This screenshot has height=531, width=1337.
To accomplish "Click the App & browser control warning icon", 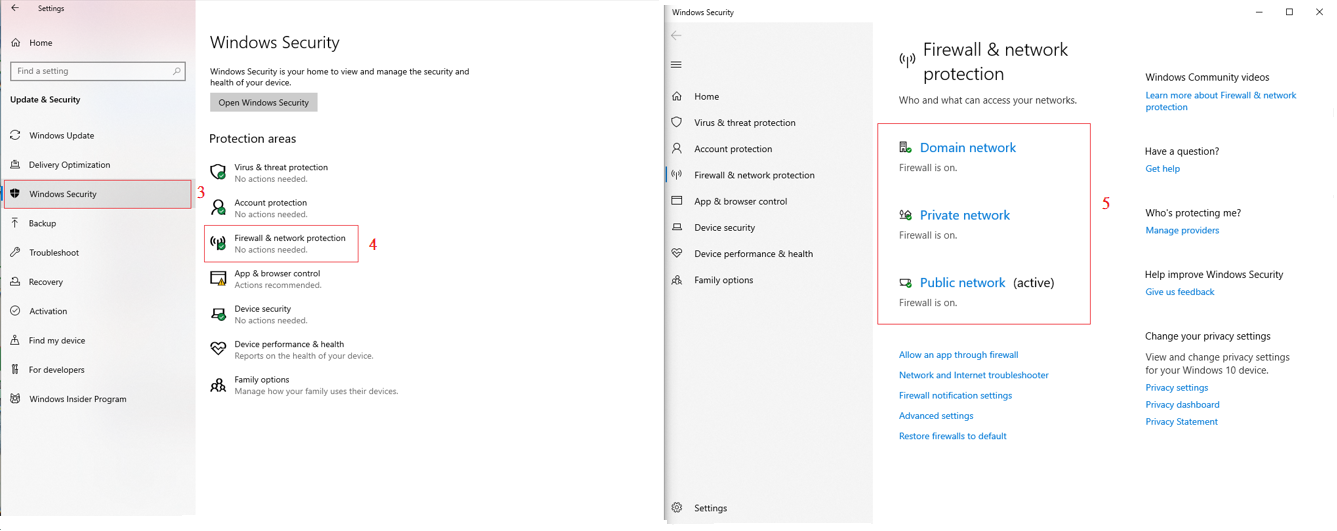I will coord(218,279).
